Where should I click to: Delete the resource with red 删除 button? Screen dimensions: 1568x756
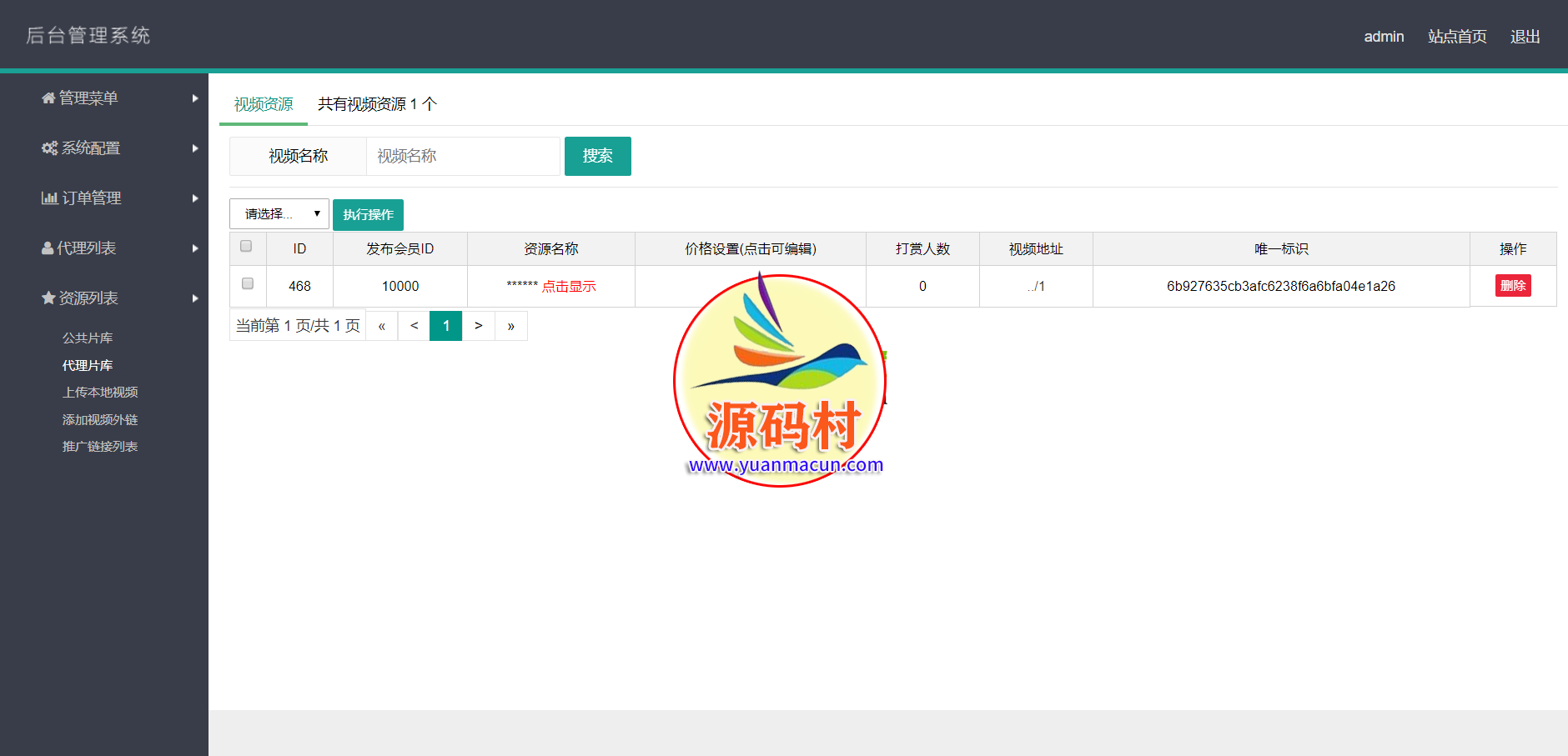pos(1512,286)
